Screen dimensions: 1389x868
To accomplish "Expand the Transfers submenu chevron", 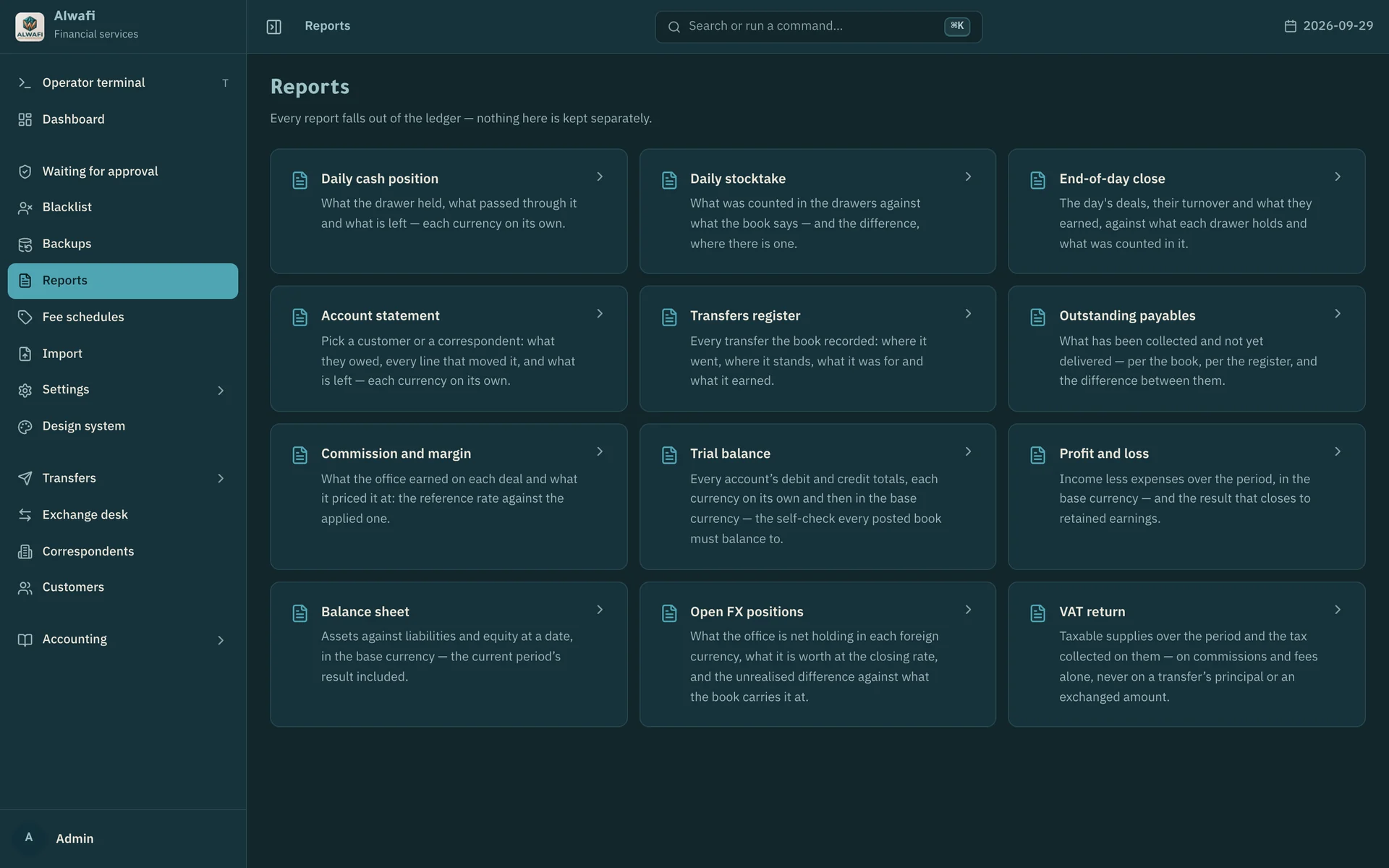I will click(x=221, y=478).
